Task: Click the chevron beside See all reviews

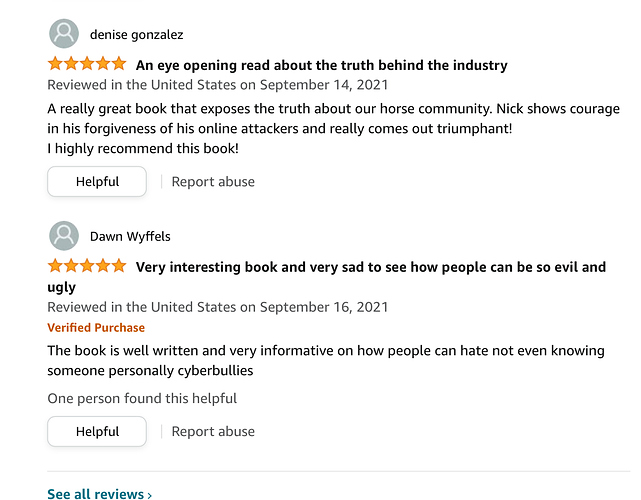Action: [150, 495]
